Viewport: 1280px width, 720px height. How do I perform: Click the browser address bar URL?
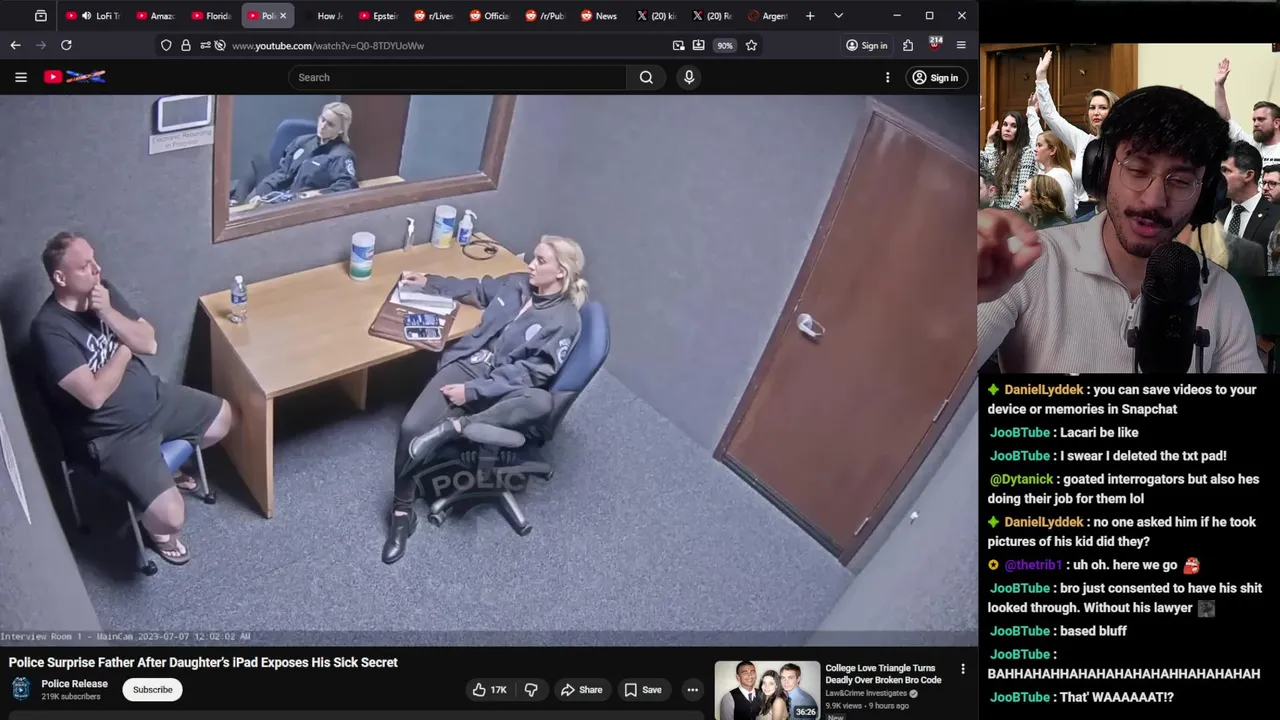[328, 45]
